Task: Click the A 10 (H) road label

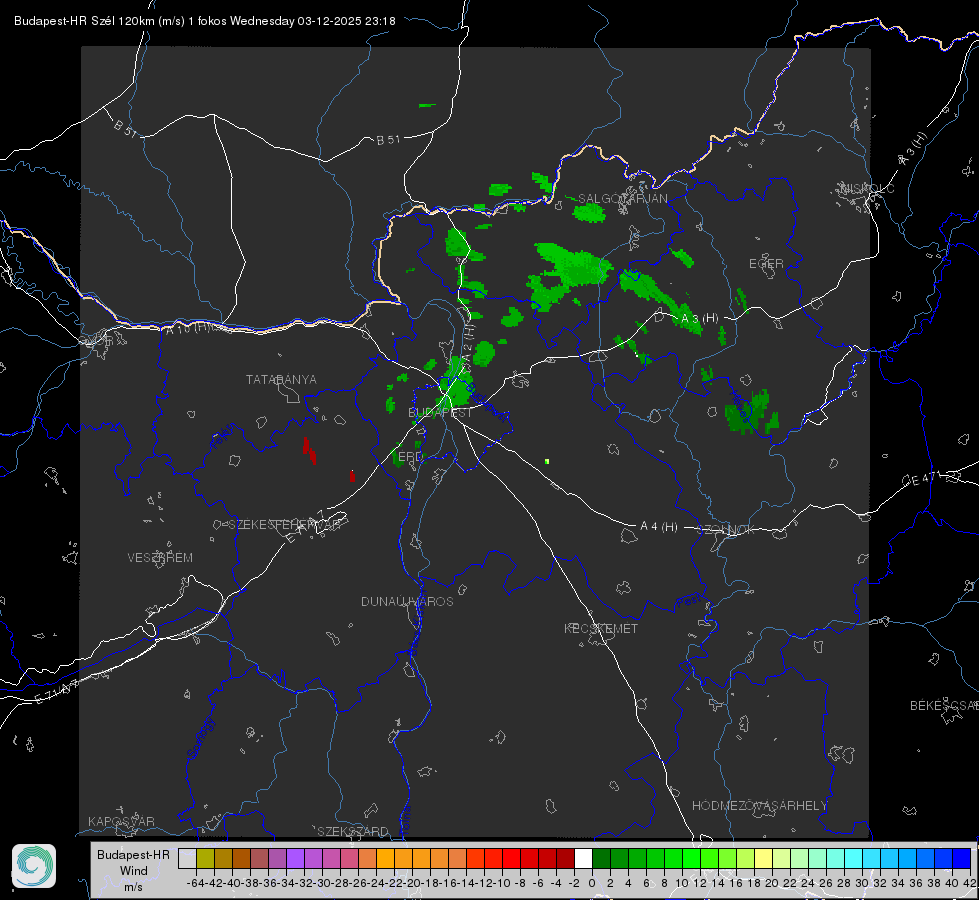Action: click(187, 328)
